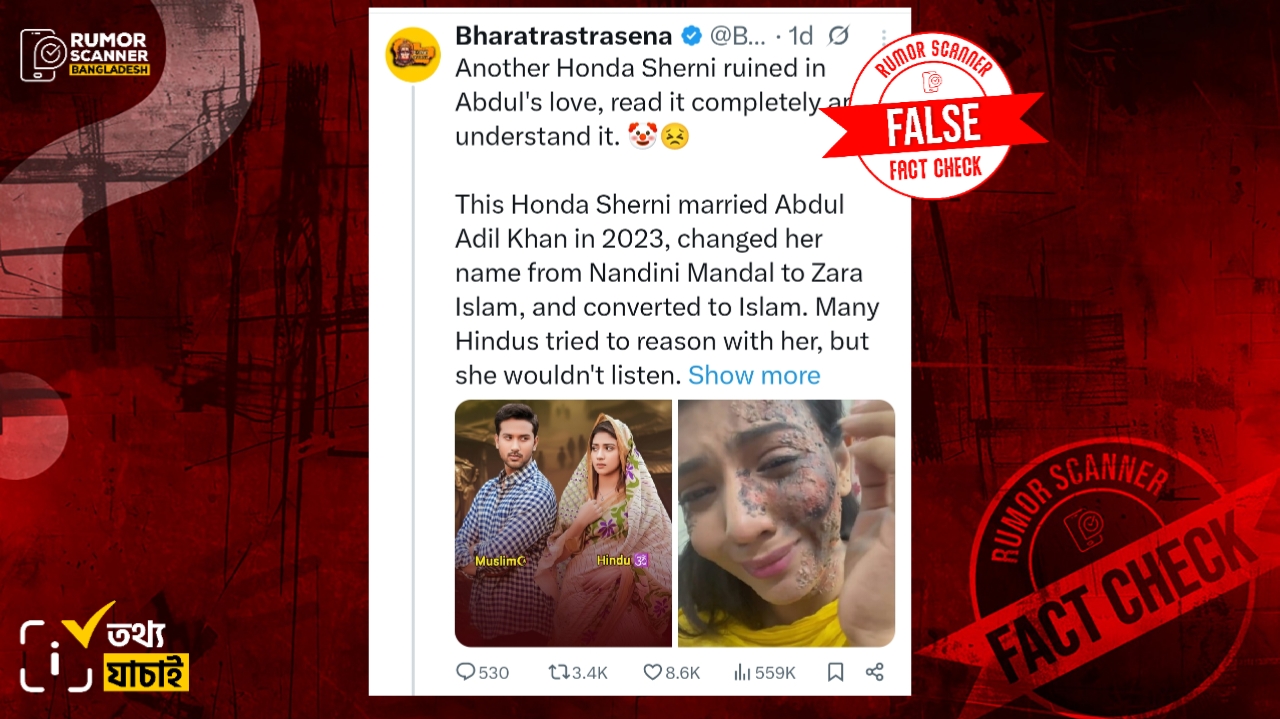Screen dimensions: 1280x719
Task: Click the Rumor Scanner Bangladesh logo
Action: (x=85, y=55)
